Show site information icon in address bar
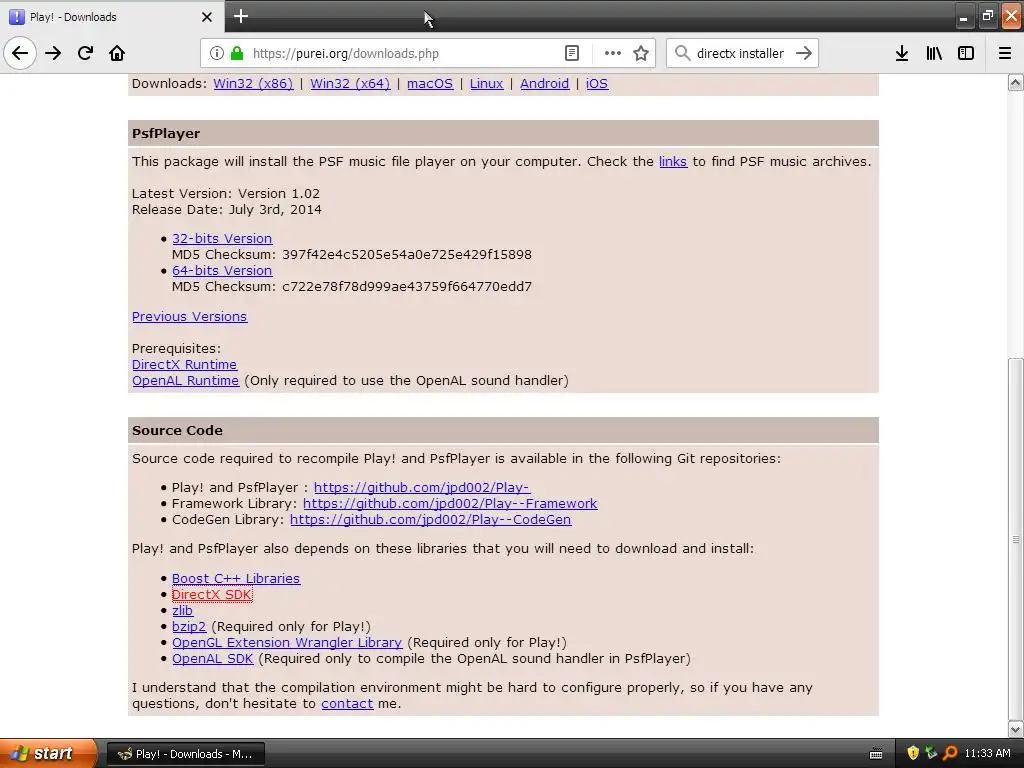Image resolution: width=1024 pixels, height=768 pixels. (217, 53)
